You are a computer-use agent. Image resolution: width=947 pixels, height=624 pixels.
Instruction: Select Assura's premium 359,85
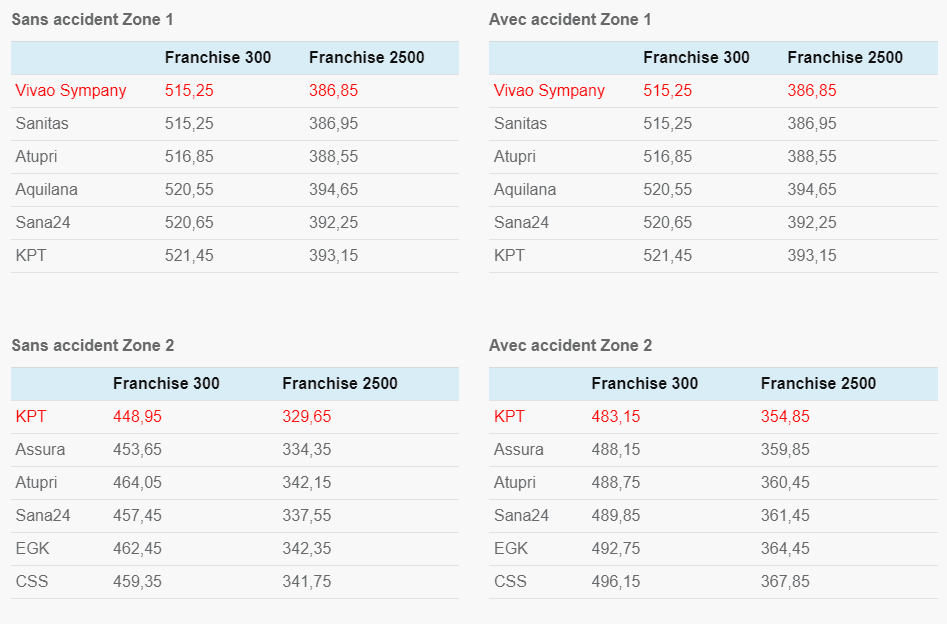[x=785, y=449]
